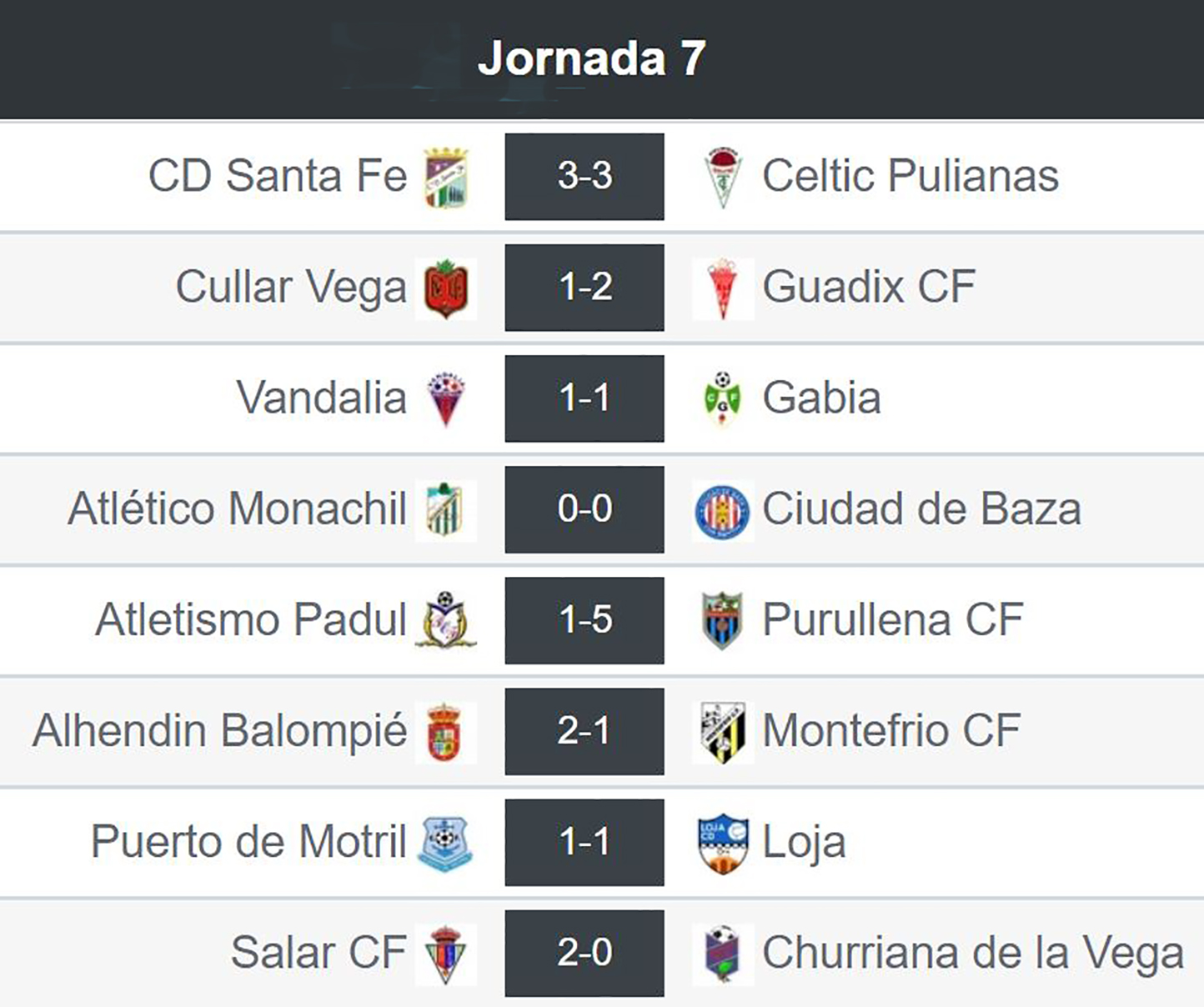1204x1007 pixels.
Task: Click the Jornada 7 header title
Action: point(592,58)
